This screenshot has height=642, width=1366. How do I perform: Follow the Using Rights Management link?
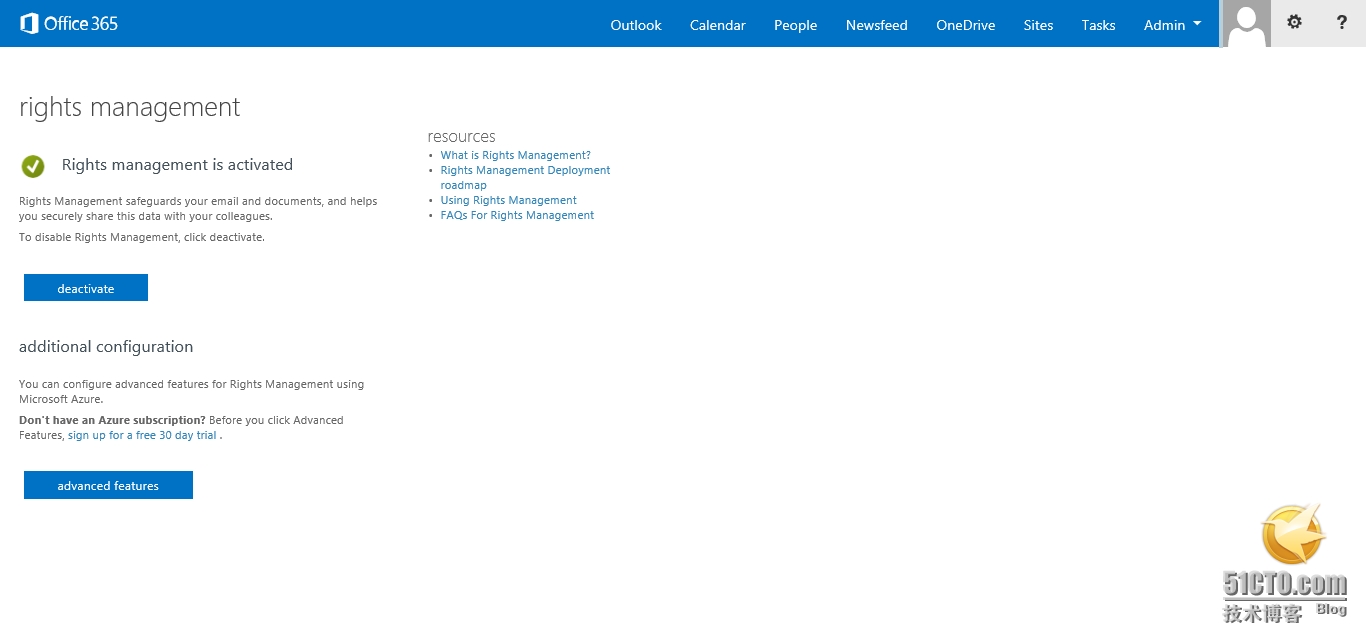pyautogui.click(x=508, y=200)
